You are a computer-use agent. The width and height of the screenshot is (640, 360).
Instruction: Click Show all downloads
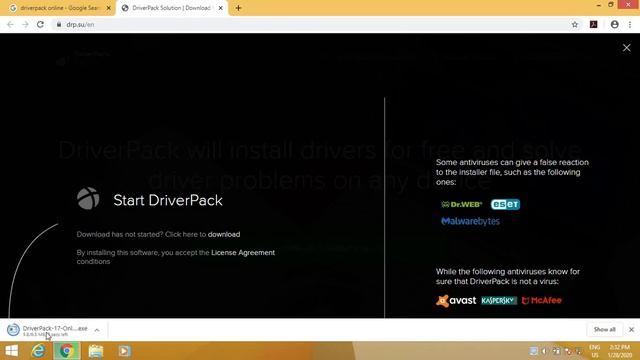(x=604, y=329)
